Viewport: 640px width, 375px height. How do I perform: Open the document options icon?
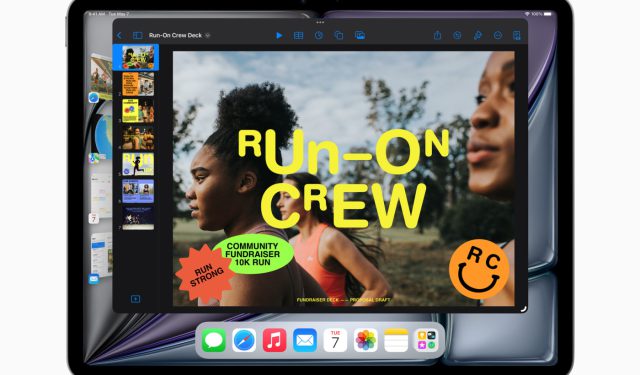tap(517, 36)
